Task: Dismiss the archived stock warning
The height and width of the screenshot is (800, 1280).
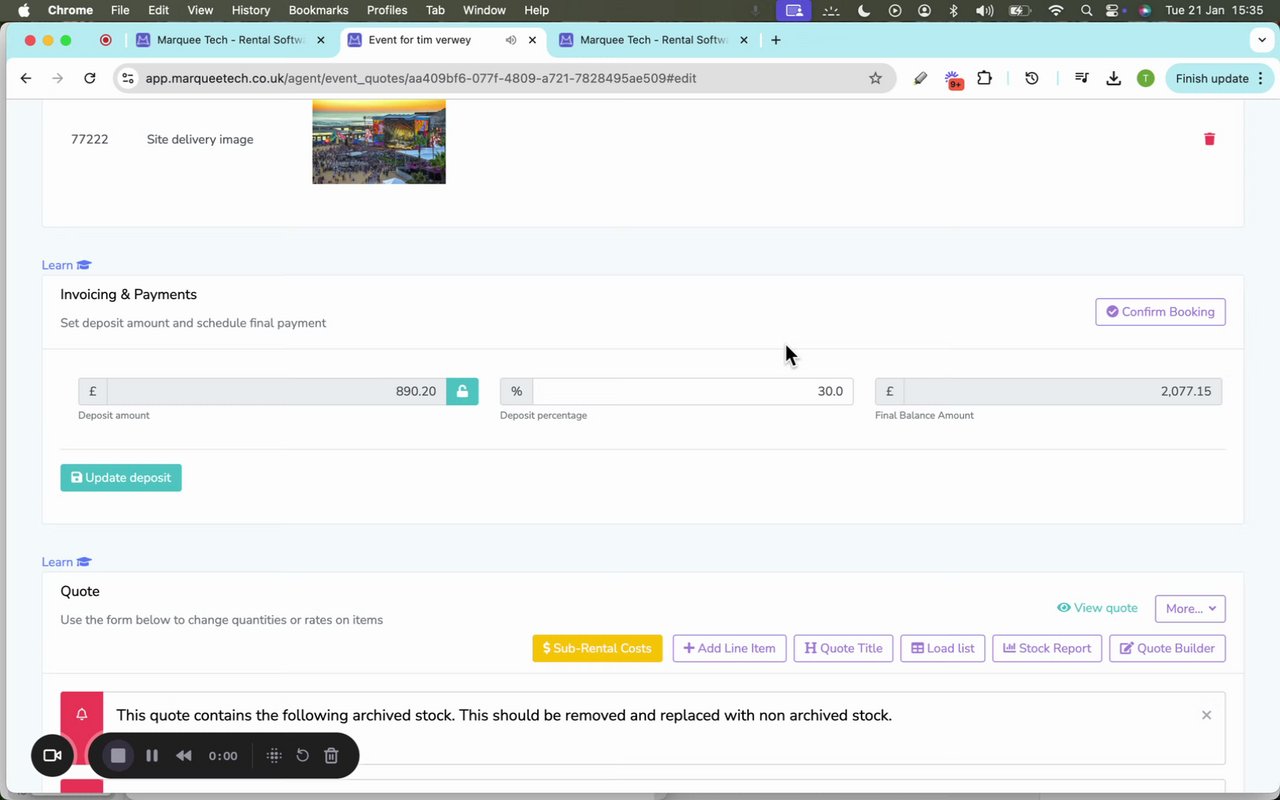Action: 1206,715
